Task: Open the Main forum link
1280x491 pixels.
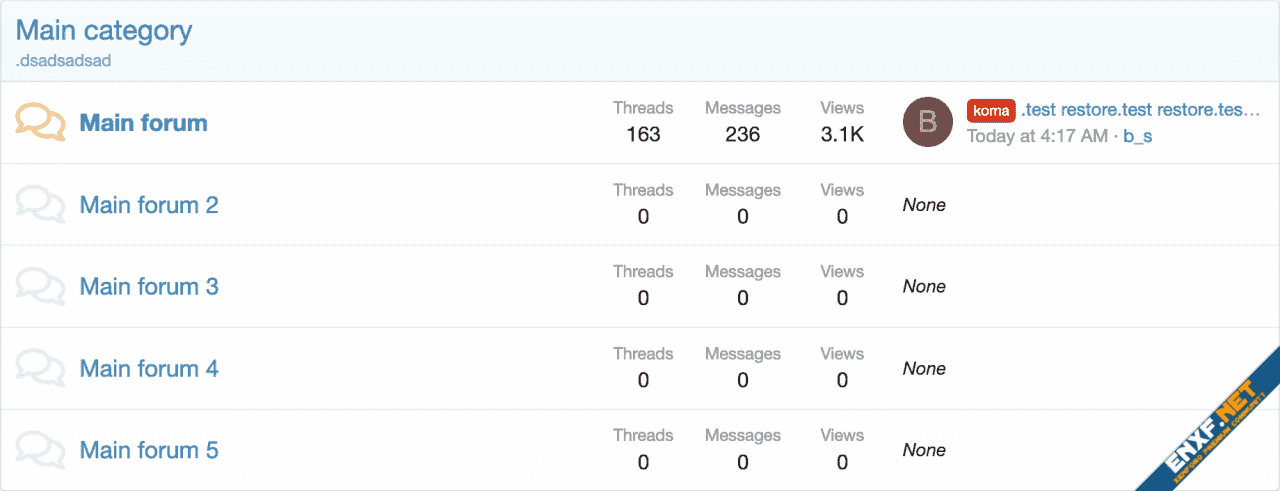Action: [x=143, y=123]
